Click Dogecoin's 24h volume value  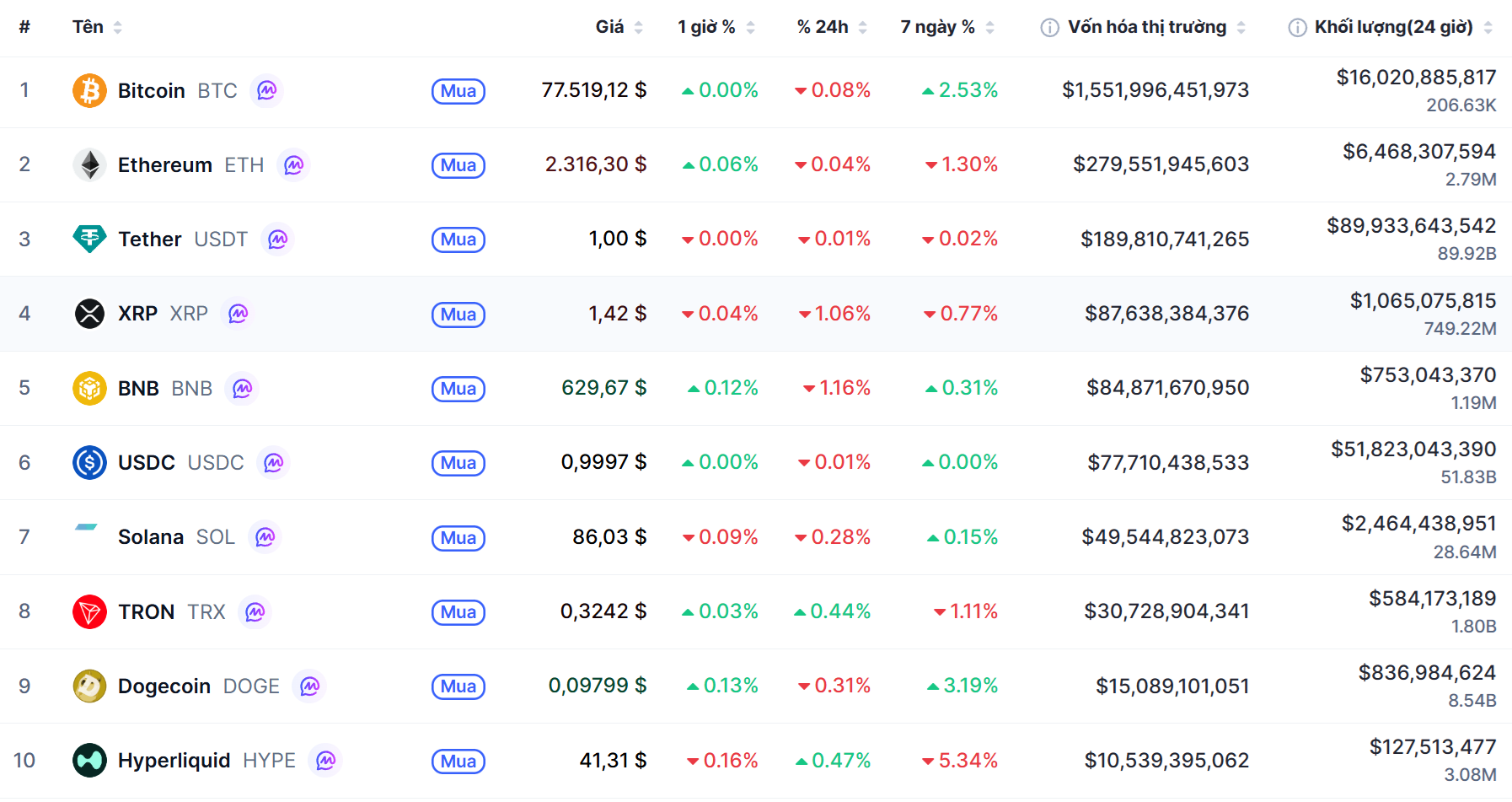[1426, 673]
